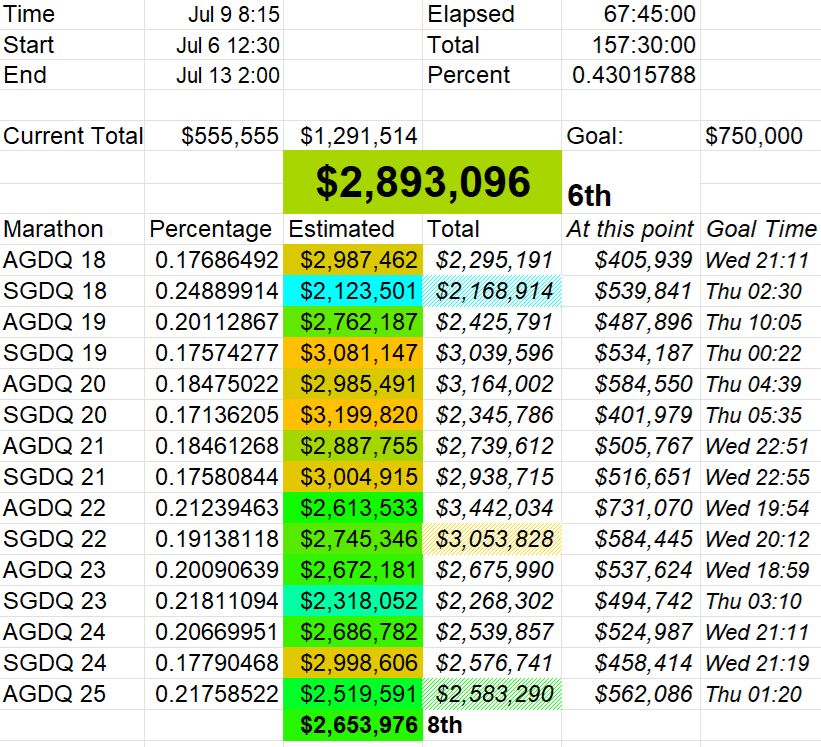Select AGDQ 19 estimate $2,762,187
Viewport: 821px width, 747px height.
(x=353, y=322)
